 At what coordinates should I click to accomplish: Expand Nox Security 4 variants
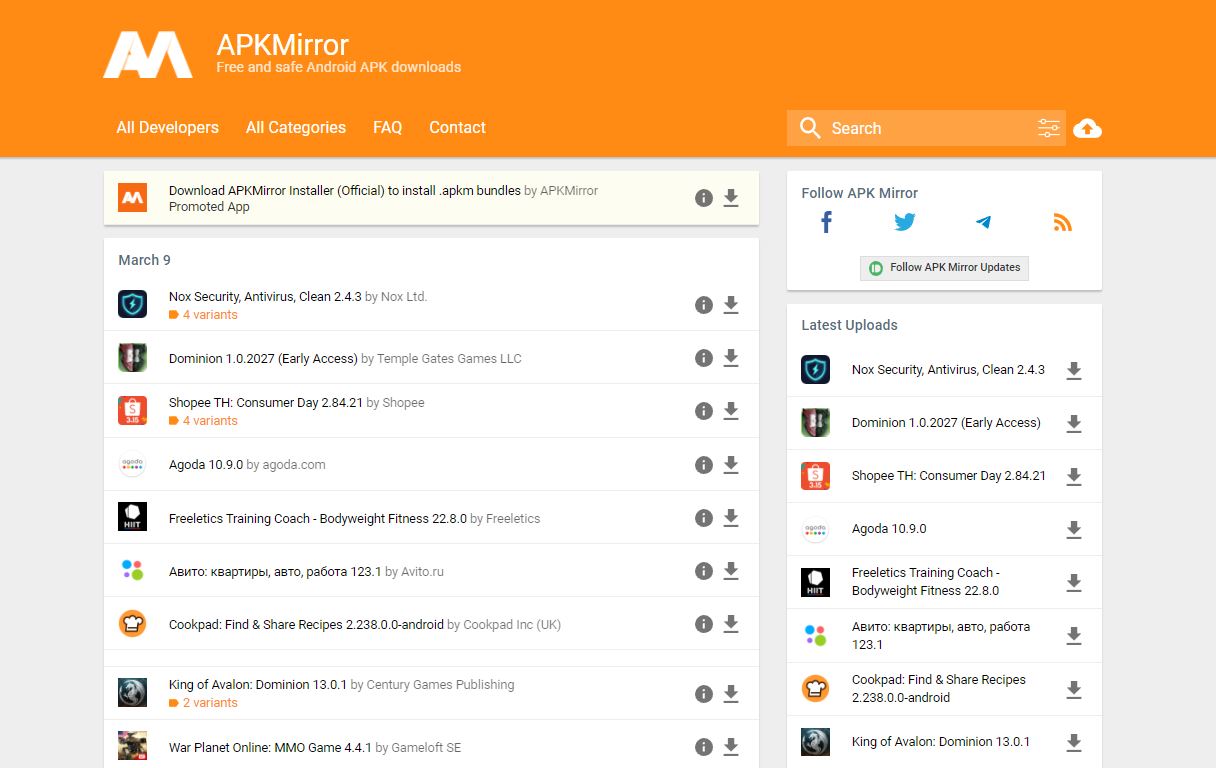click(x=203, y=315)
